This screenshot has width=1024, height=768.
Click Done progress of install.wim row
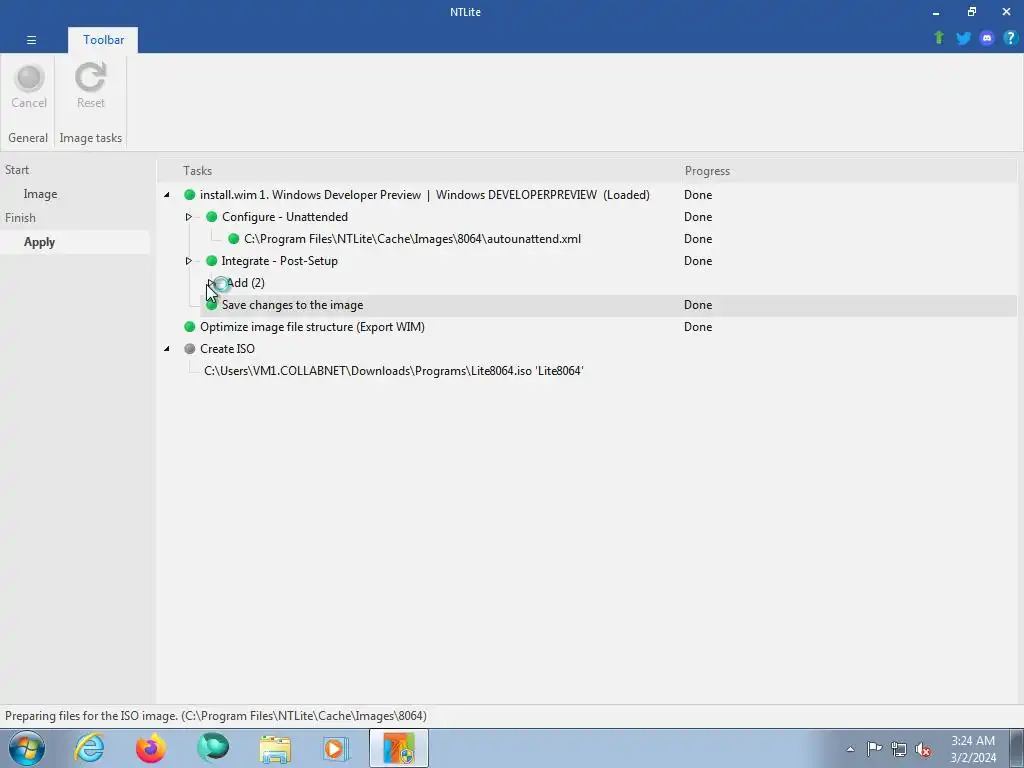[698, 195]
